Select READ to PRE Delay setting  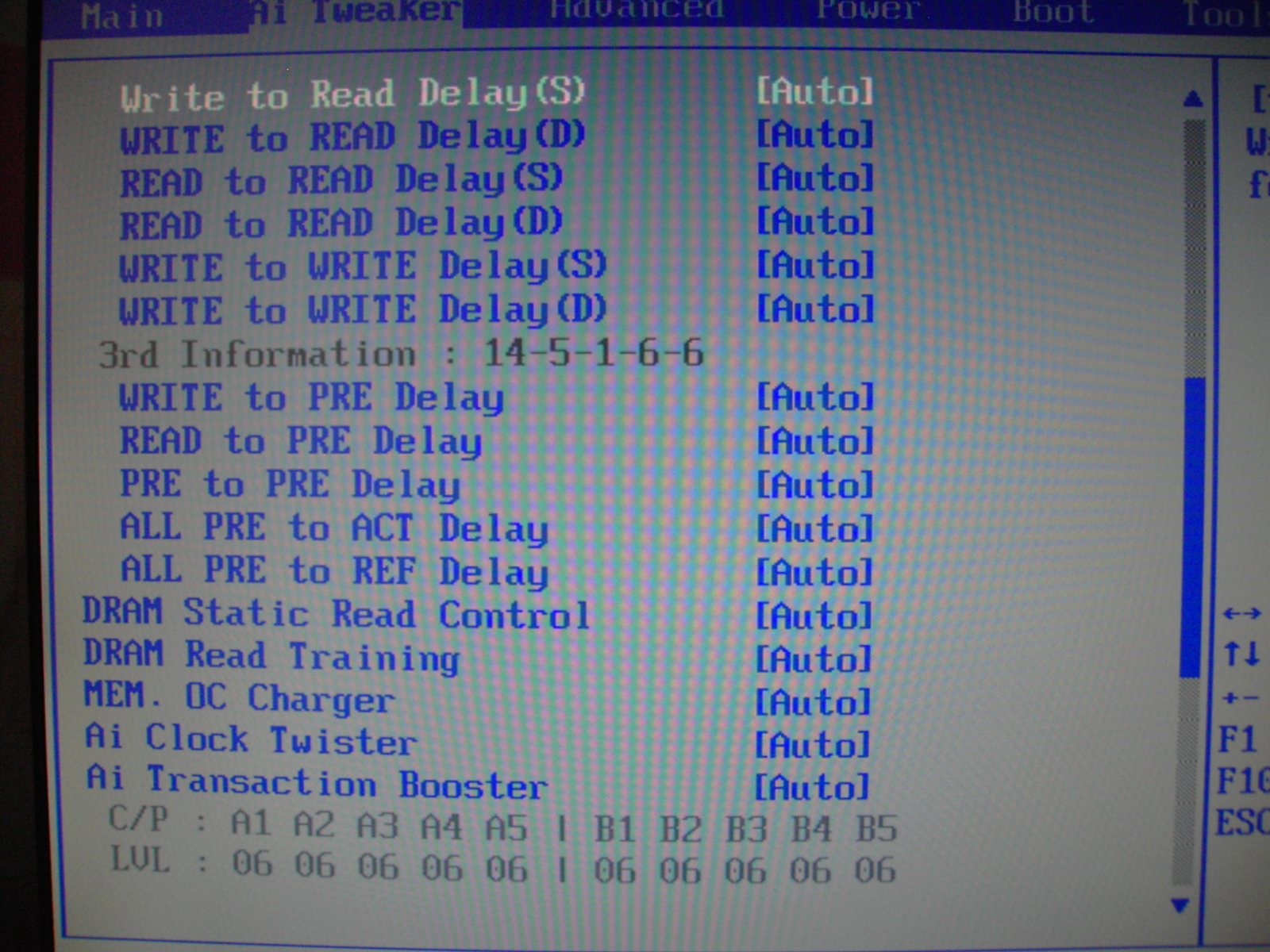click(301, 442)
